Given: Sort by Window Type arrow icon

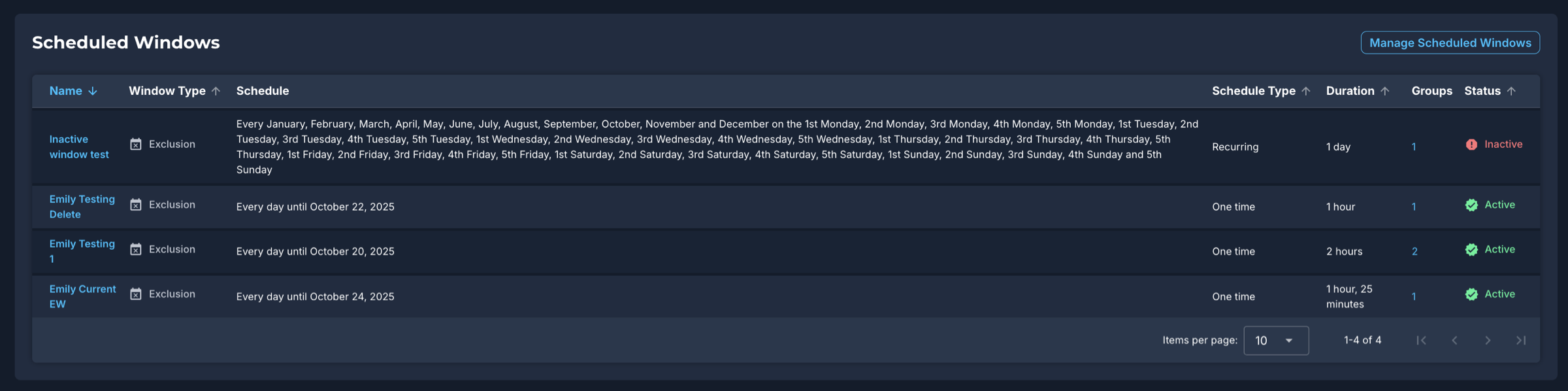Looking at the screenshot, I should 216,91.
